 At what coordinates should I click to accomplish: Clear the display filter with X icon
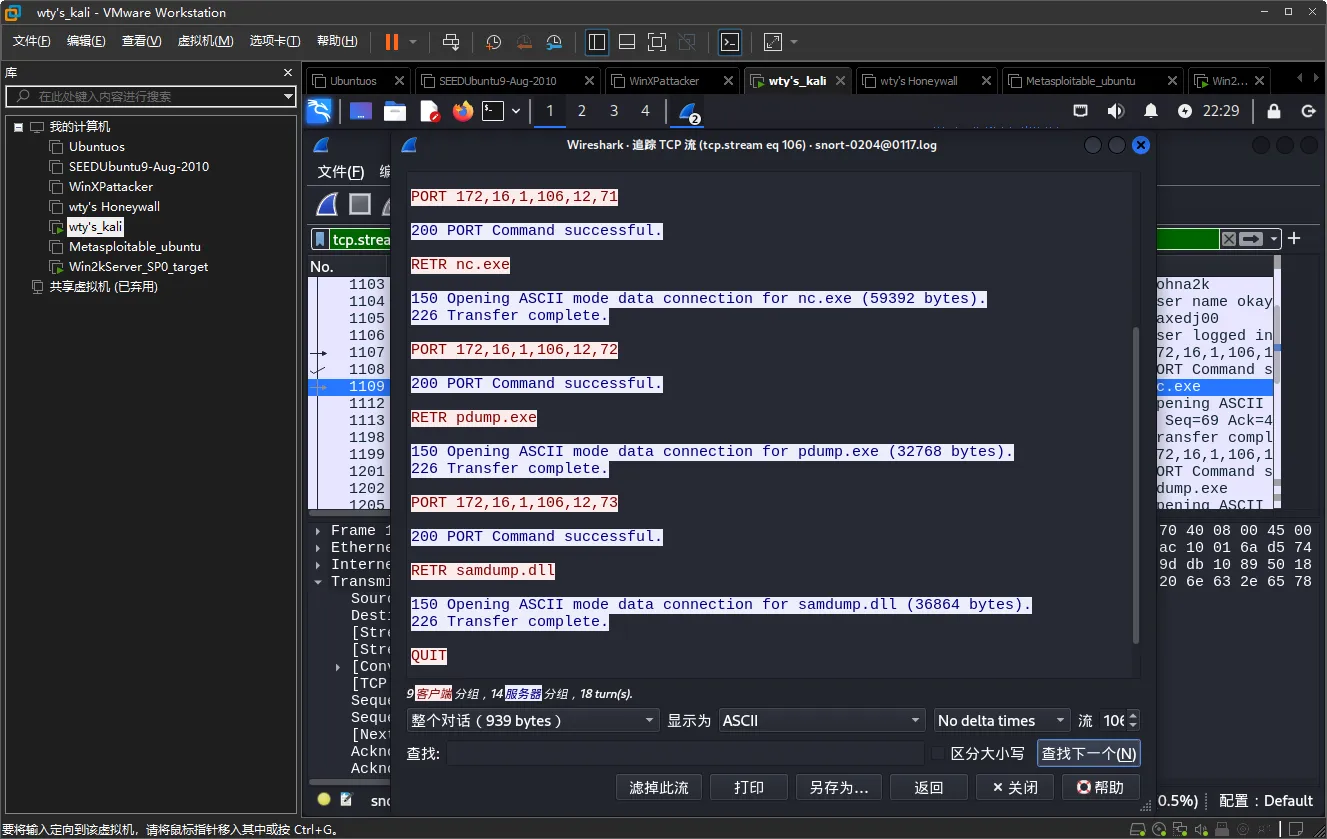coord(1228,239)
